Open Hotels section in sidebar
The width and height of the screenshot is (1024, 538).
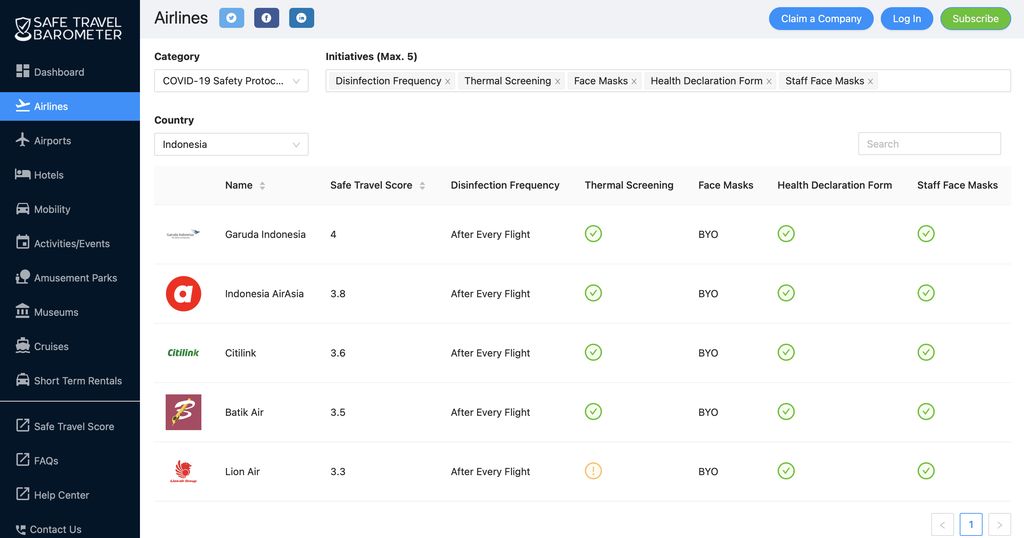(70, 175)
